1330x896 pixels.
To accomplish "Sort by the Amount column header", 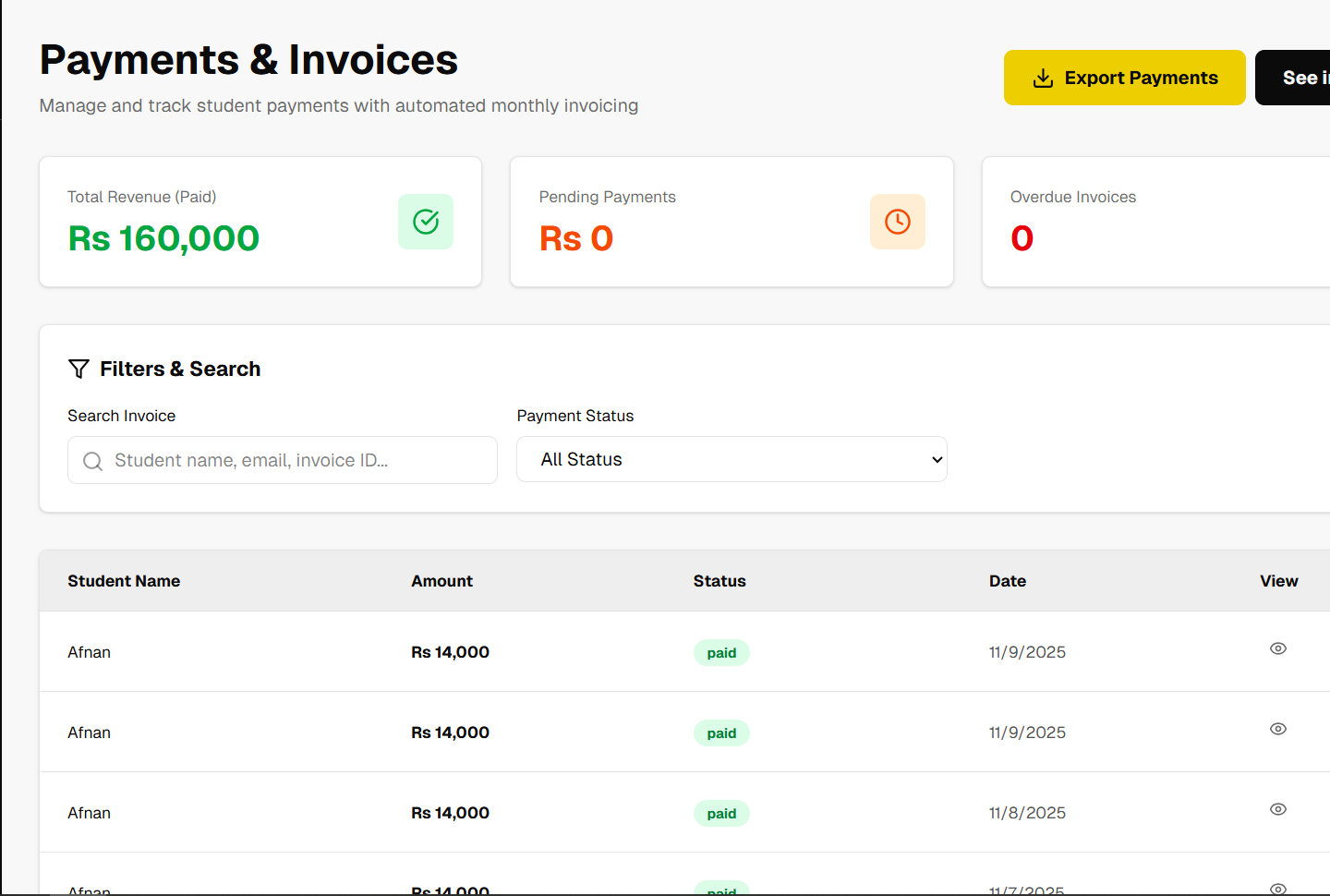I will pos(441,581).
